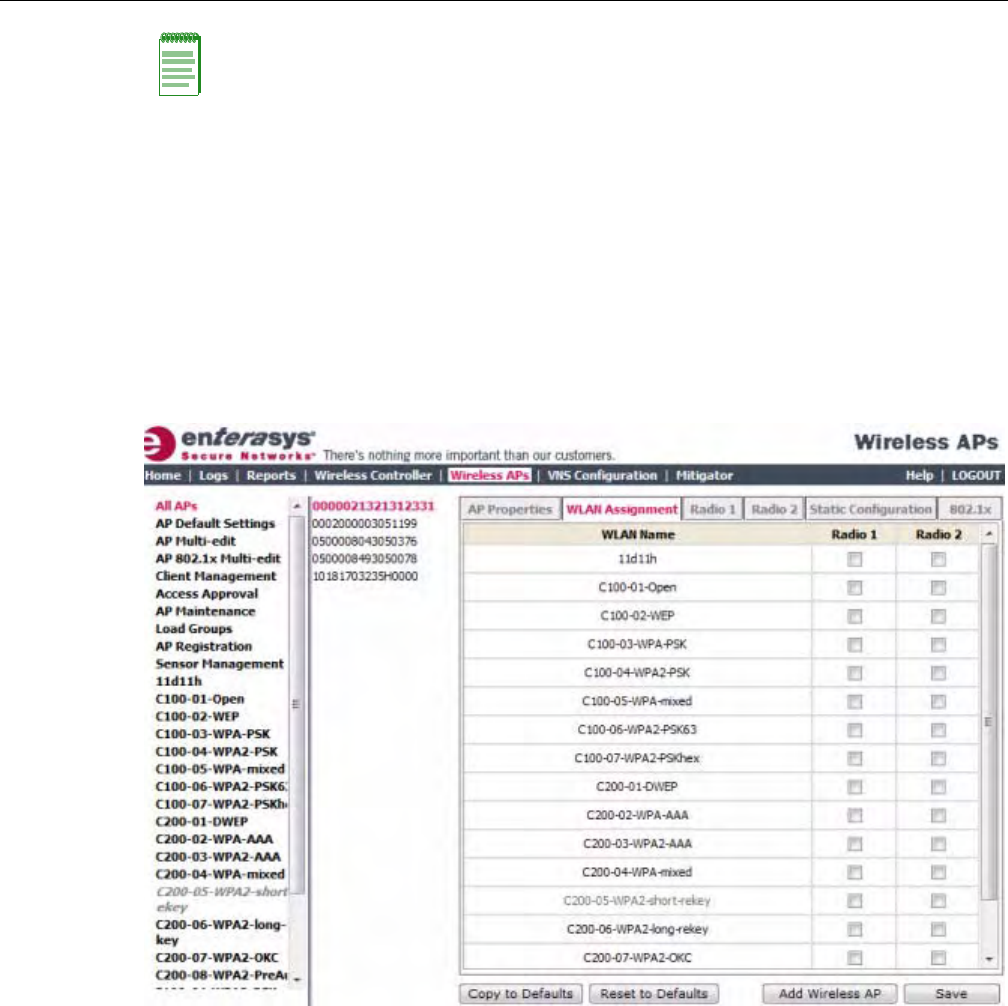Viewport: 1008px width, 1006px height.
Task: Click C200-03-WPA2-AAA table row name
Action: pos(637,843)
